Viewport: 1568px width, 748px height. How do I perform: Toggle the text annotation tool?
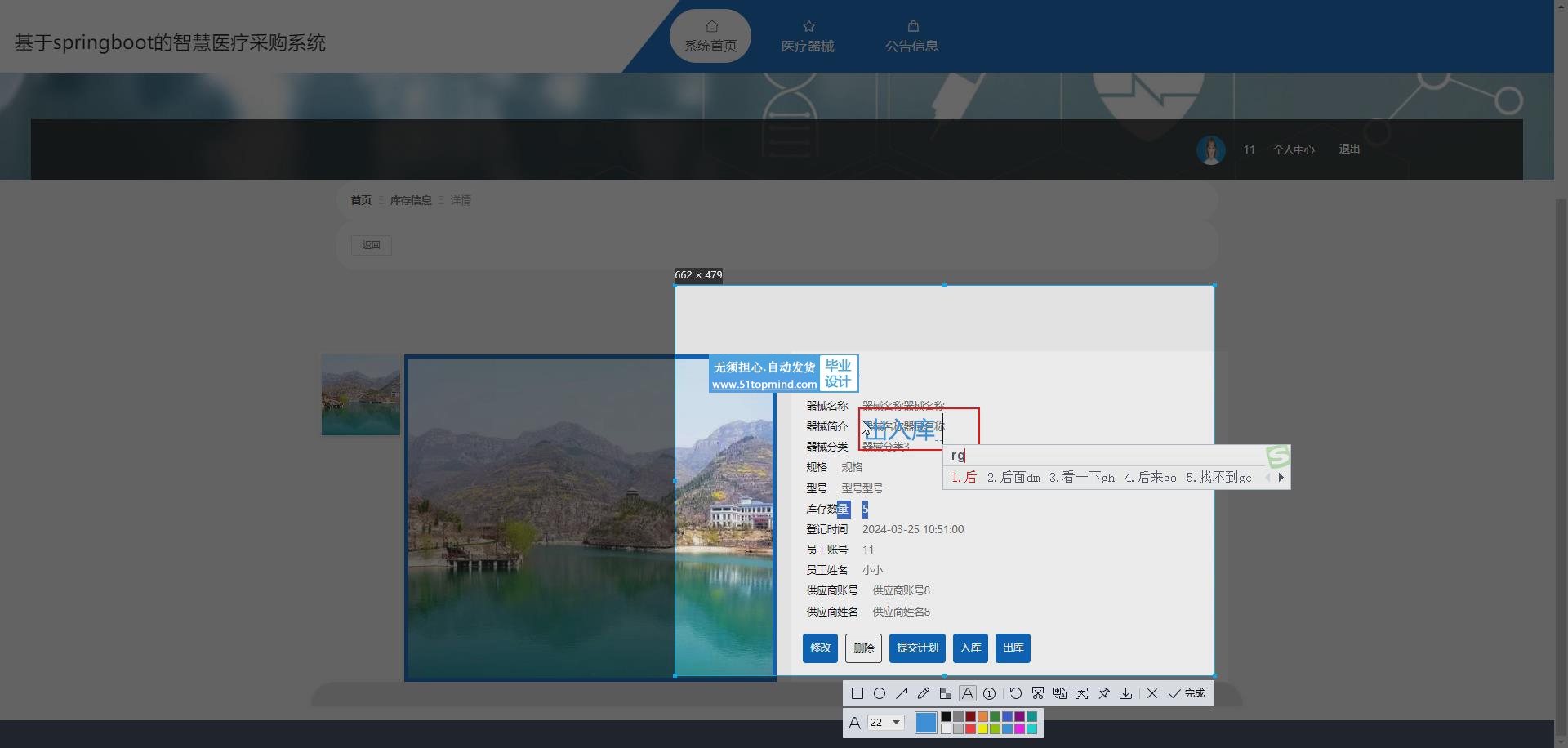(x=967, y=693)
